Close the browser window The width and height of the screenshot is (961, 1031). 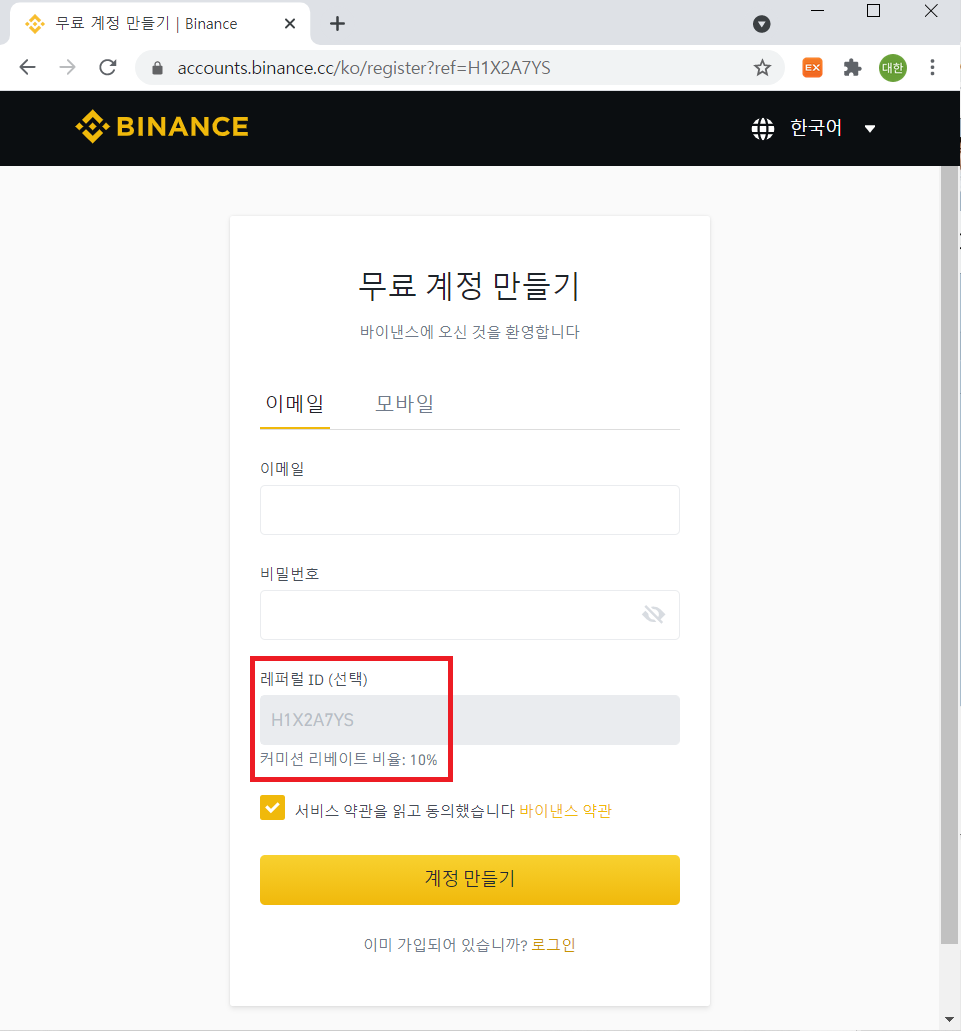(x=931, y=11)
